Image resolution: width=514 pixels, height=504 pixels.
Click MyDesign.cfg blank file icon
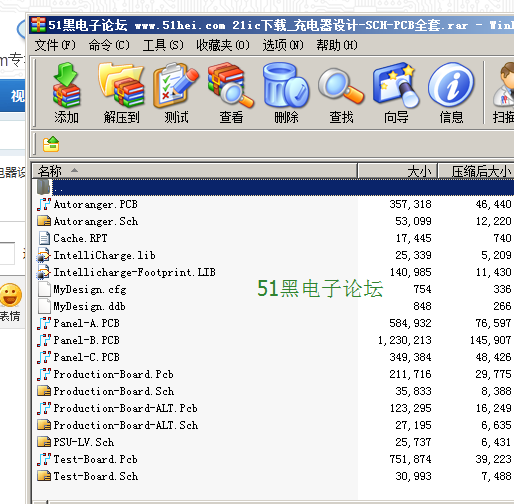pyautogui.click(x=44, y=289)
